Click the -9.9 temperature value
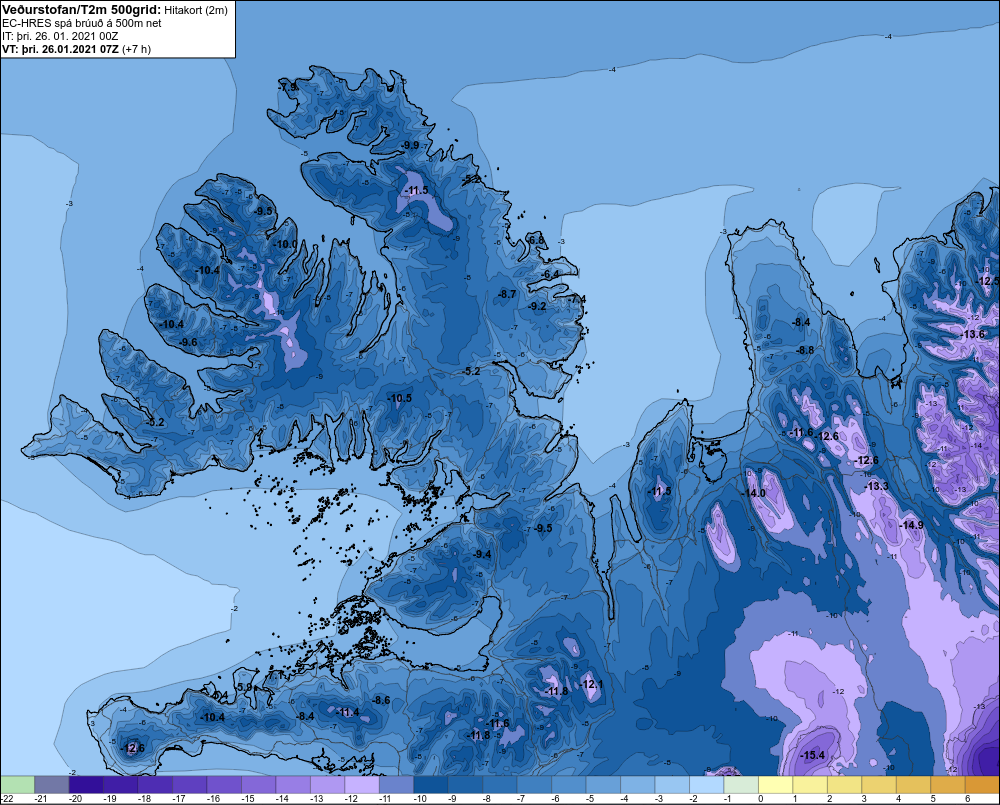Screen dimensions: 1000x805 click(x=411, y=145)
